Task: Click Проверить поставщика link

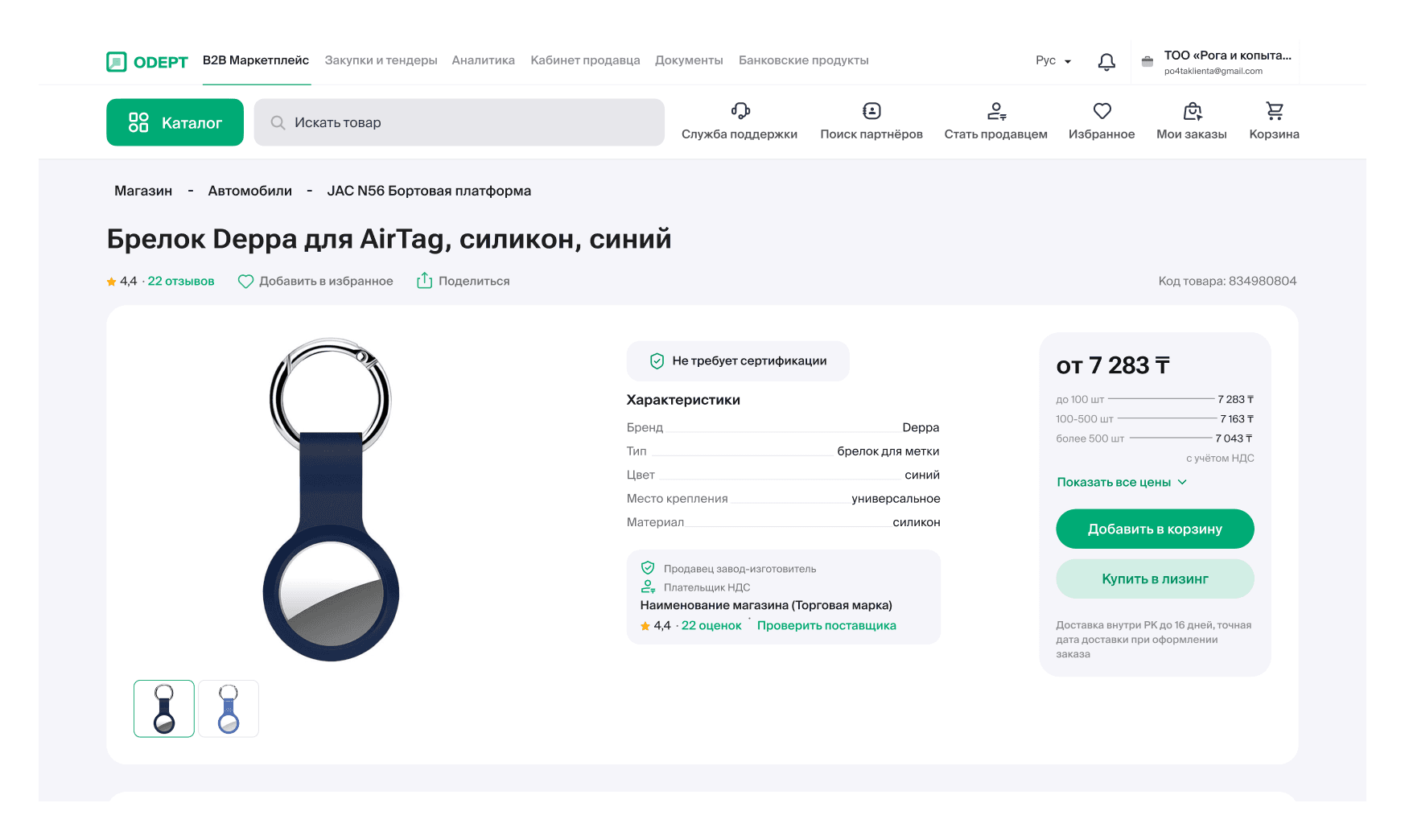Action: coord(826,625)
